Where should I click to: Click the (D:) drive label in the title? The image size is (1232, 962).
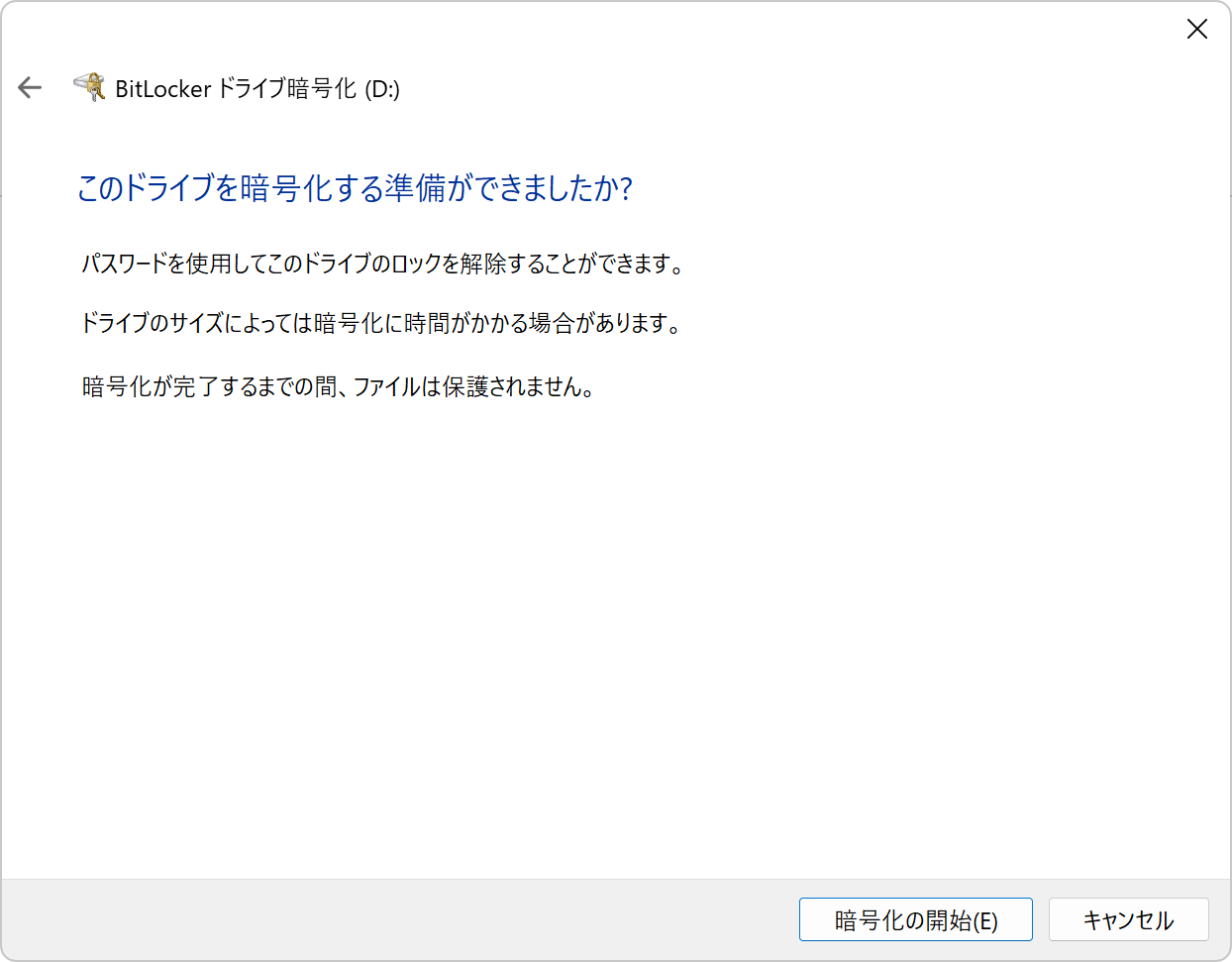pos(382,88)
